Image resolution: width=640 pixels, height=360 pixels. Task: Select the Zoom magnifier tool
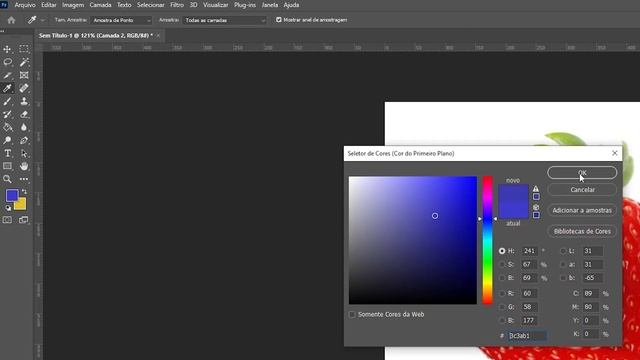[7, 179]
